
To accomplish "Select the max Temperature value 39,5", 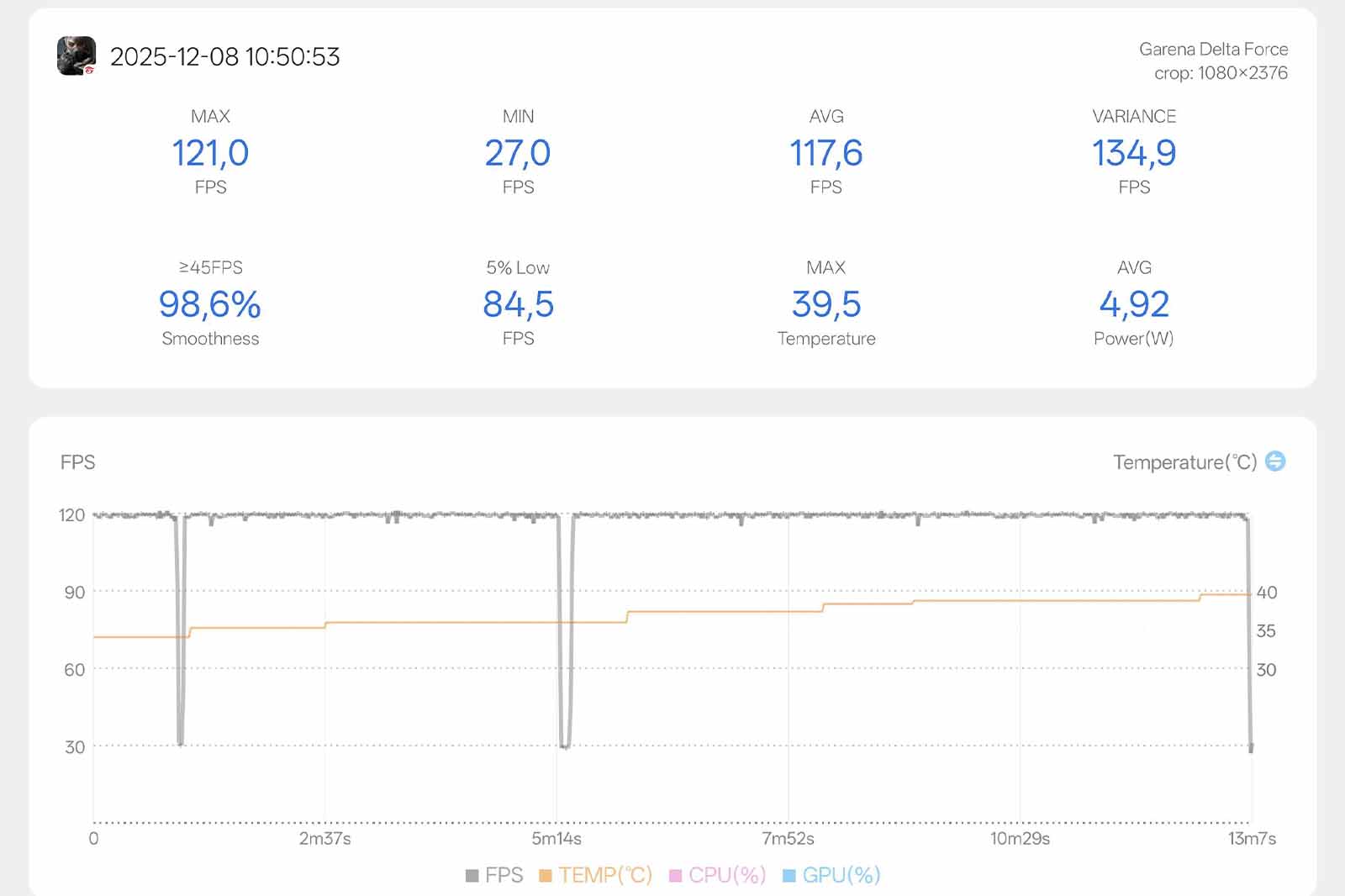I will click(x=825, y=304).
